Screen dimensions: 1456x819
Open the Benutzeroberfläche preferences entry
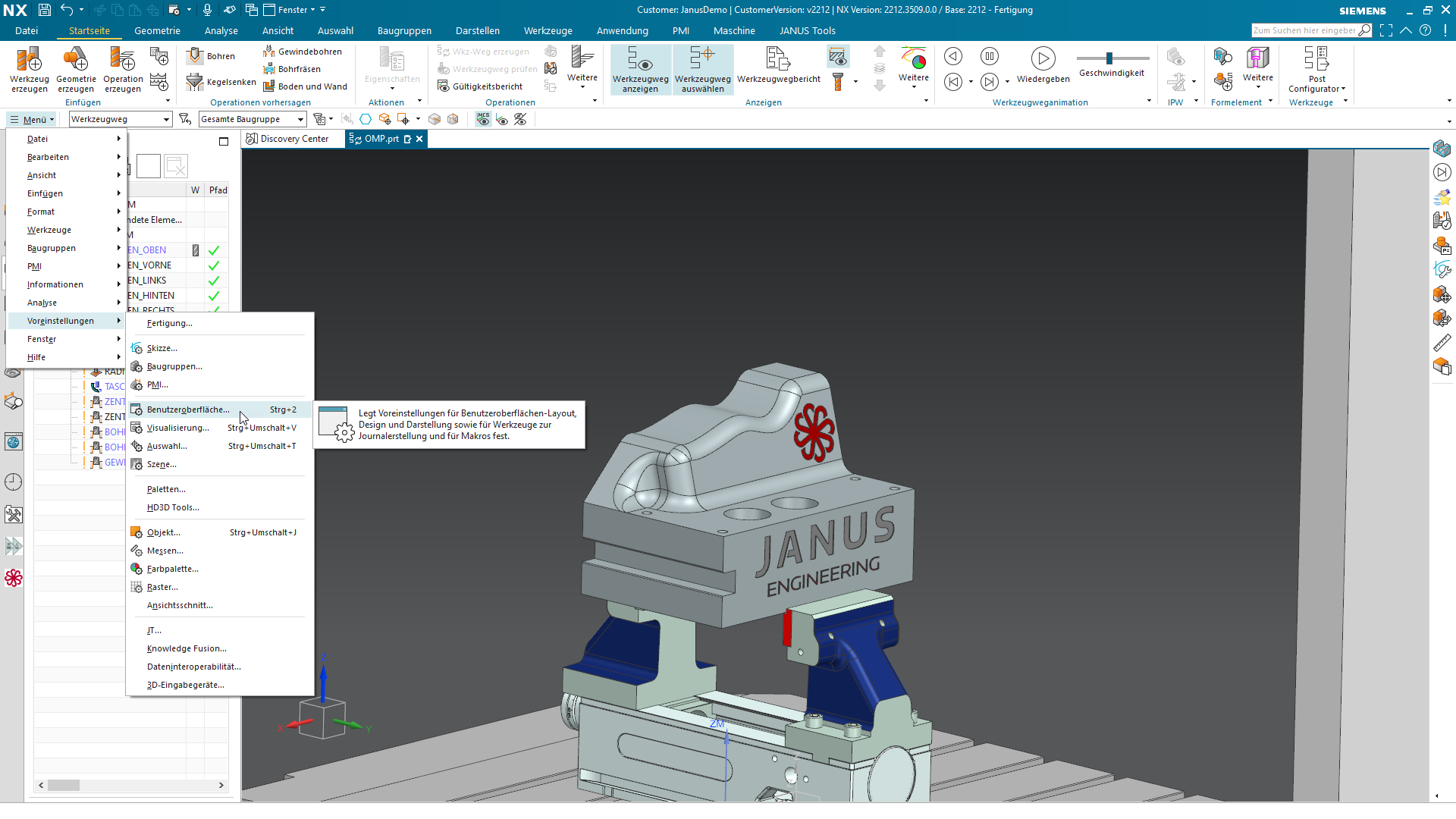tap(220, 409)
